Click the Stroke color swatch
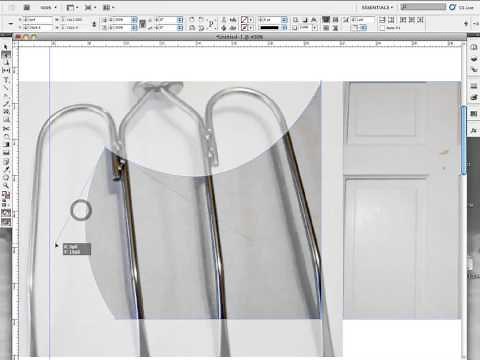The width and height of the screenshot is (480, 360). (244, 28)
